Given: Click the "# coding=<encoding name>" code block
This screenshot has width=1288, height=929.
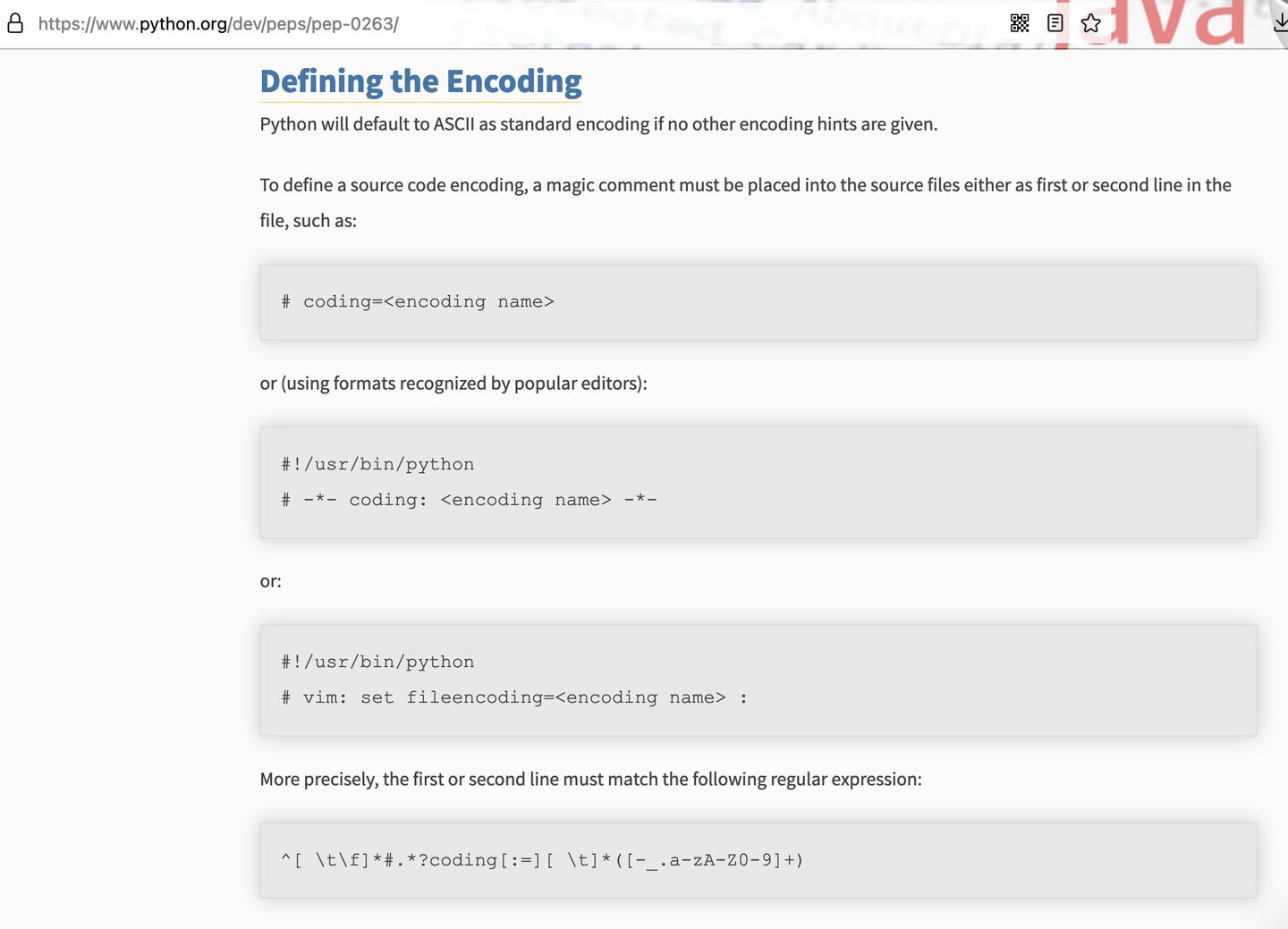Looking at the screenshot, I should pyautogui.click(x=418, y=302).
